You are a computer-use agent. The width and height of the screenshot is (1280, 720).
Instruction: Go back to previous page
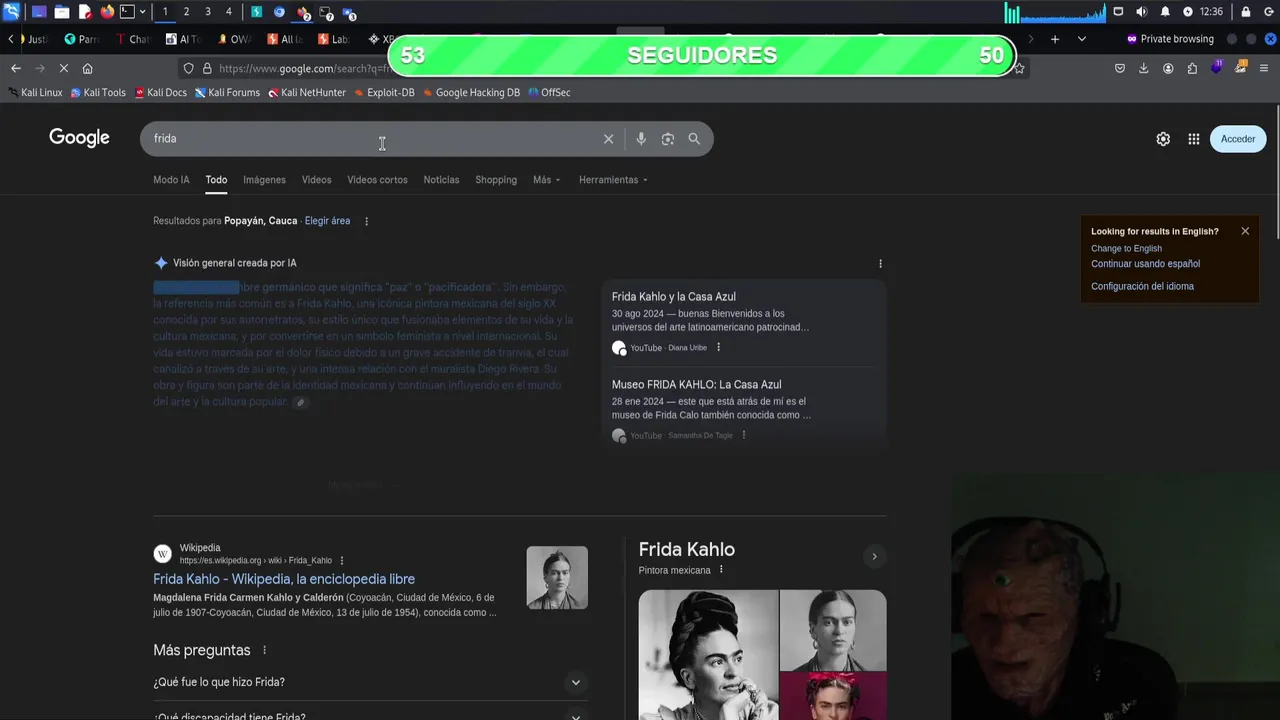tap(15, 68)
